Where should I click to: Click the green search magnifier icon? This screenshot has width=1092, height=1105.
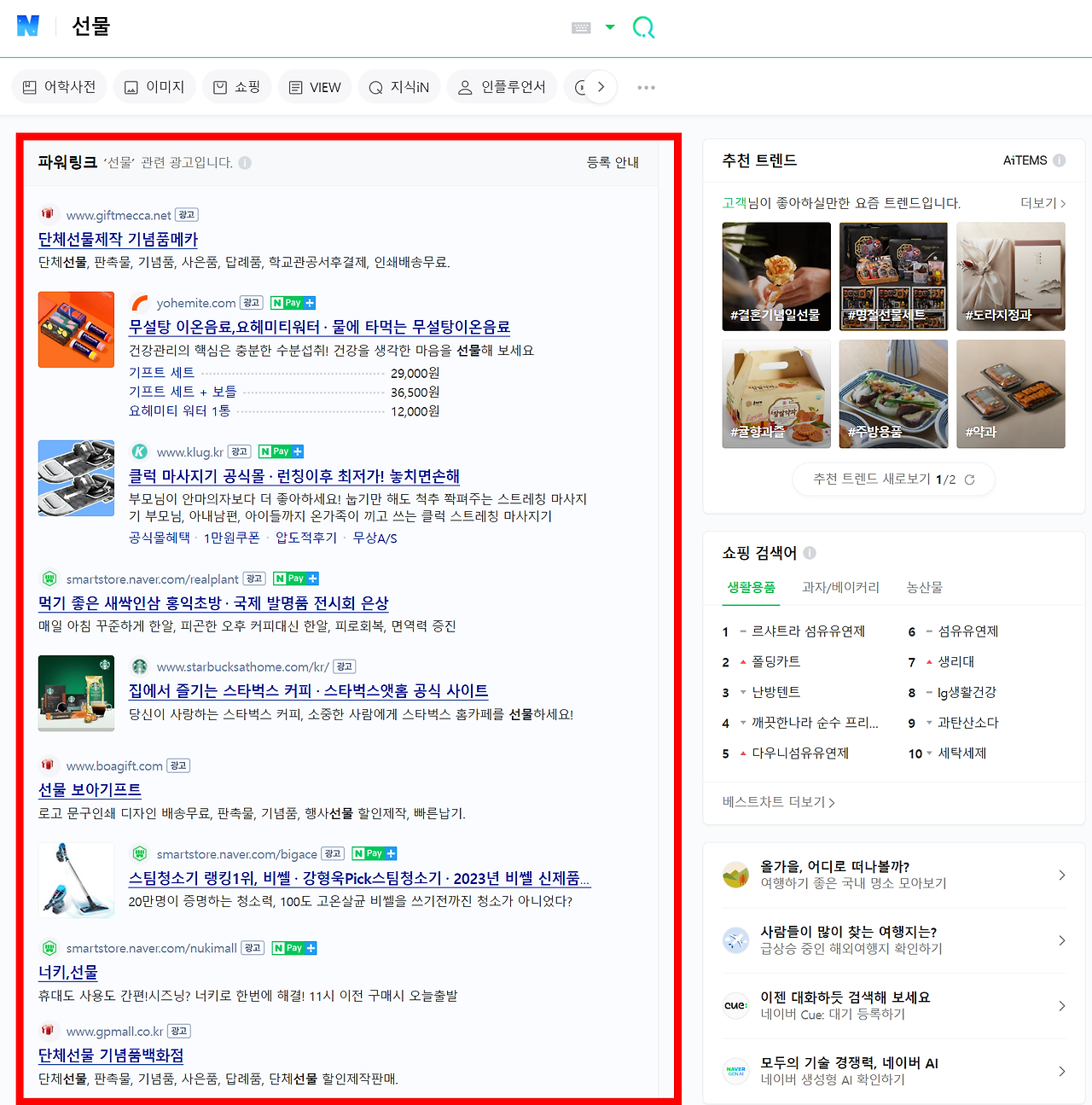643,27
